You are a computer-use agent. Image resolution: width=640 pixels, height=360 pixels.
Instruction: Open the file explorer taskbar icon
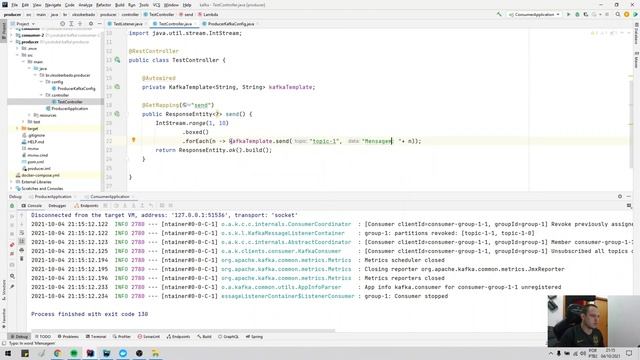pos(156,353)
